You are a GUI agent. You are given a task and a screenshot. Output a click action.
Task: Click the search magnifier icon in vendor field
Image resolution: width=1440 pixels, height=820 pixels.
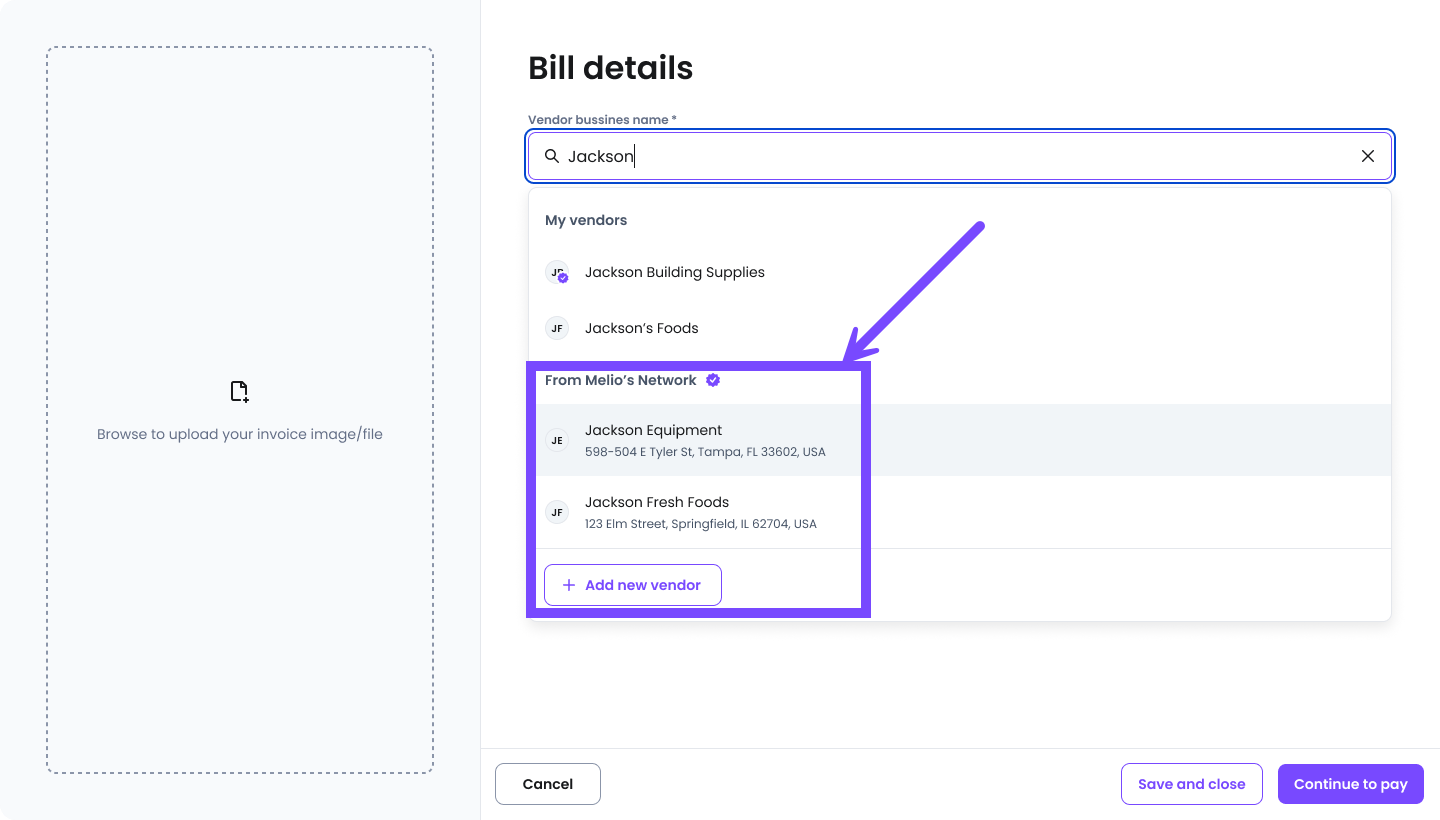[551, 156]
